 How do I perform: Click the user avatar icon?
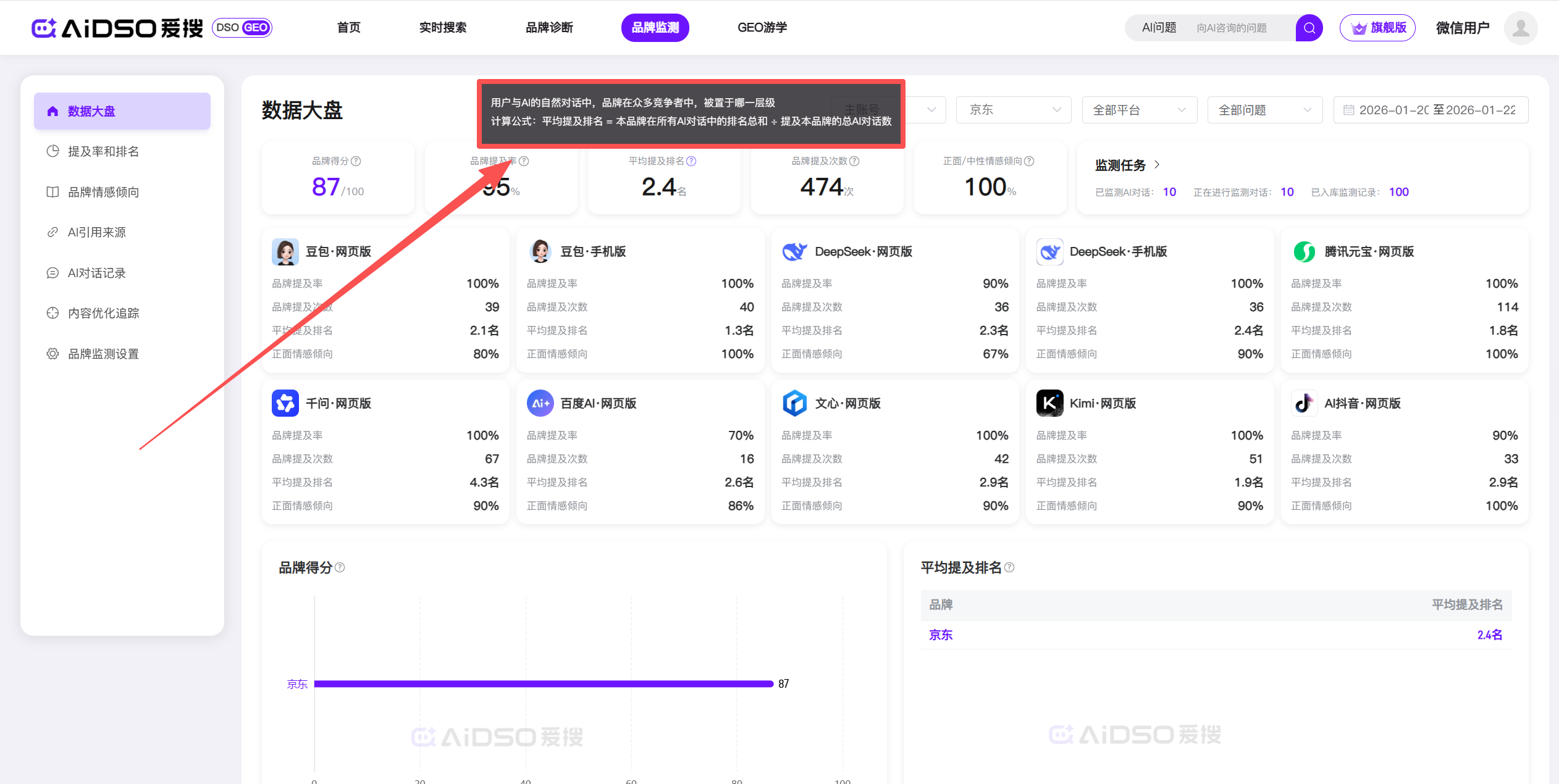tap(1520, 28)
